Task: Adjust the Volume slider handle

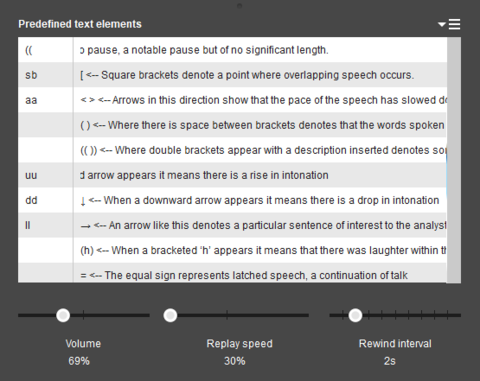Action: tap(63, 315)
